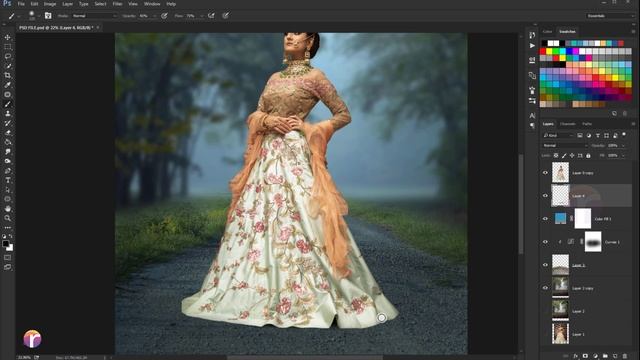This screenshot has width=640, height=360.
Task: Toggle pressure for opacity icon
Action: coord(164,16)
